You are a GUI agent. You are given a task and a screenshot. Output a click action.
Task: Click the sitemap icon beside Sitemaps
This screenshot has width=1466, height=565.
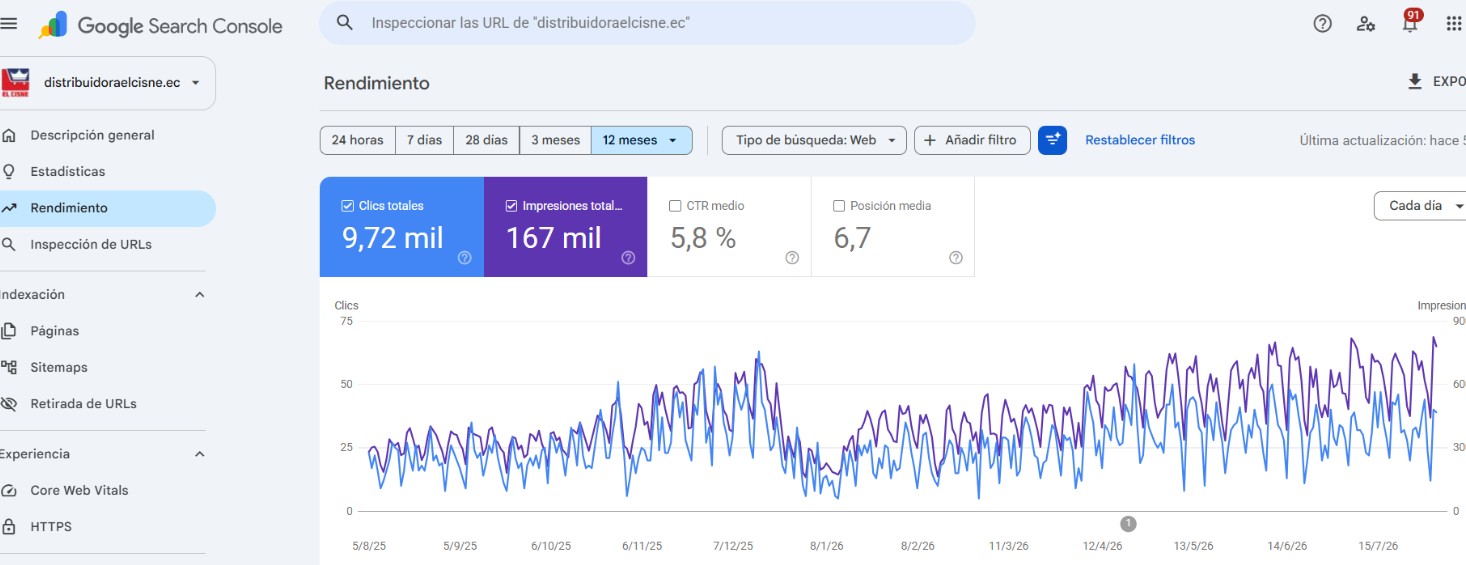tap(9, 367)
